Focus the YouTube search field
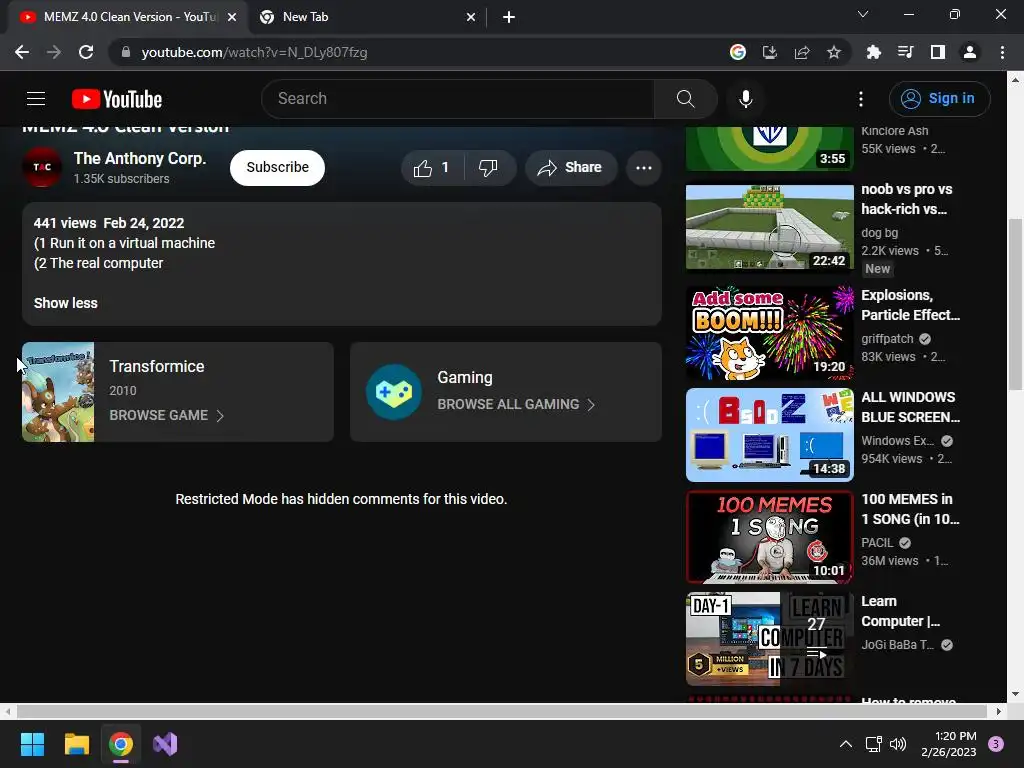 [457, 99]
